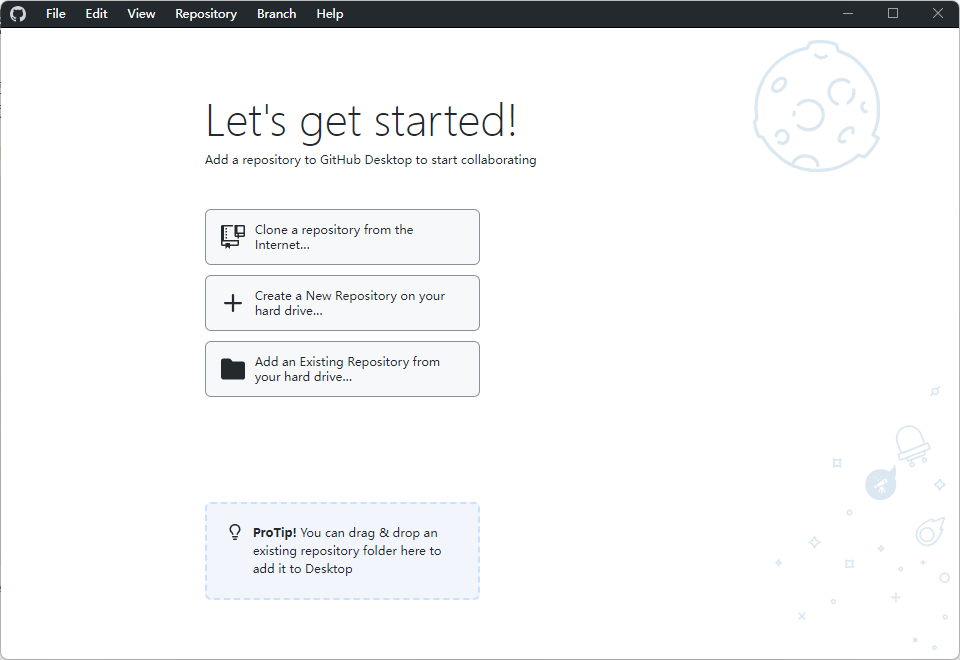Click the GitHub logo in the title bar

[x=18, y=14]
